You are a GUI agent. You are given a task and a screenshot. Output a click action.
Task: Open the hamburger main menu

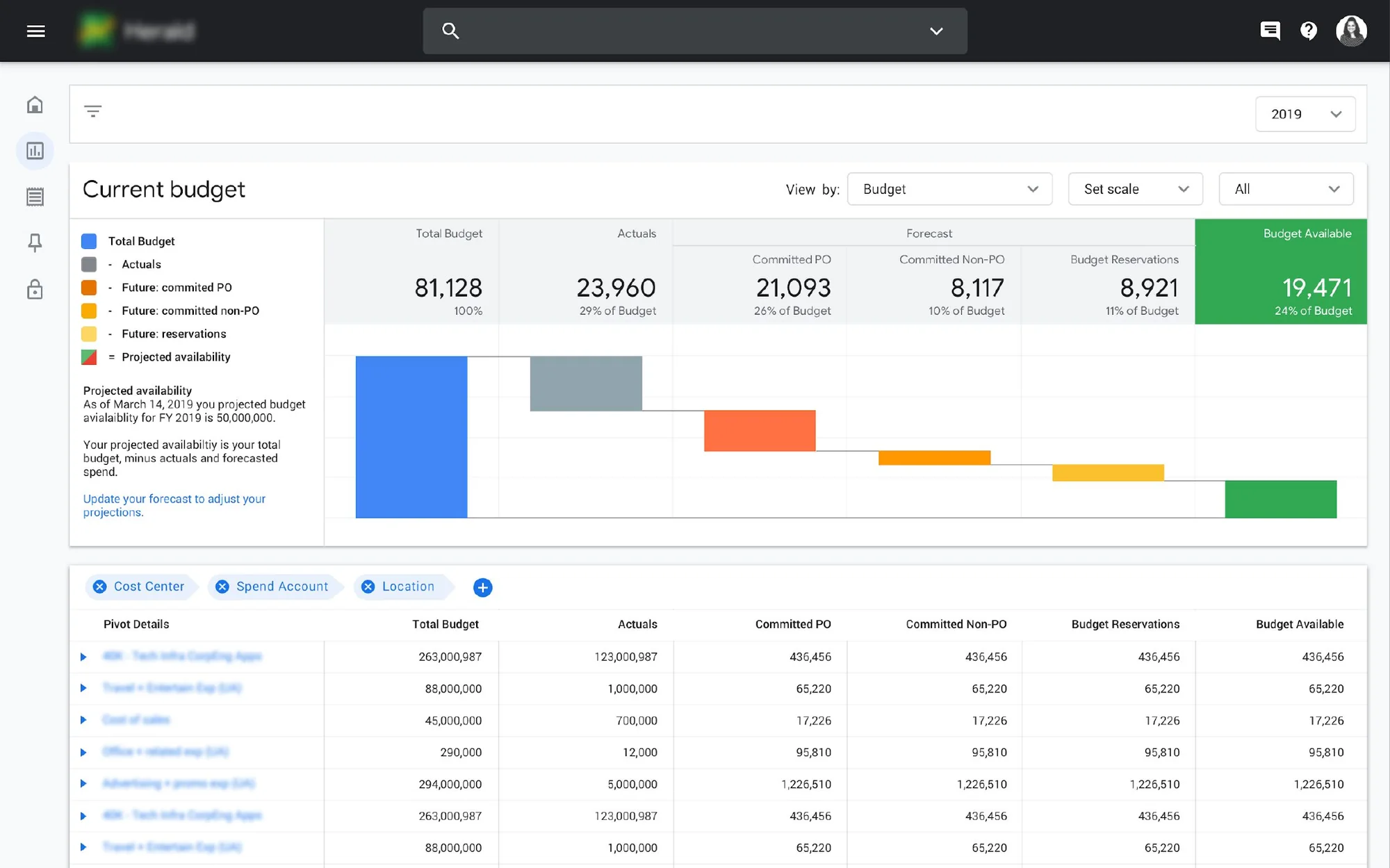point(35,31)
